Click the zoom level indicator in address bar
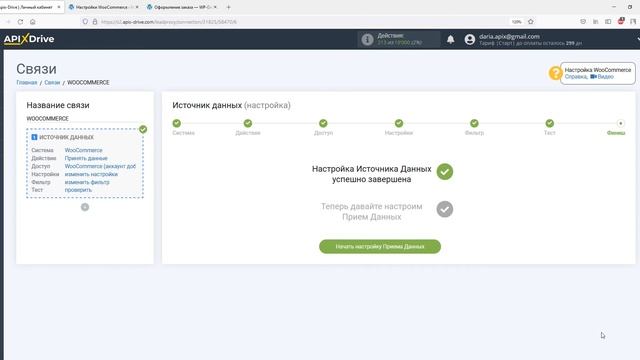This screenshot has width=640, height=360. 517,22
